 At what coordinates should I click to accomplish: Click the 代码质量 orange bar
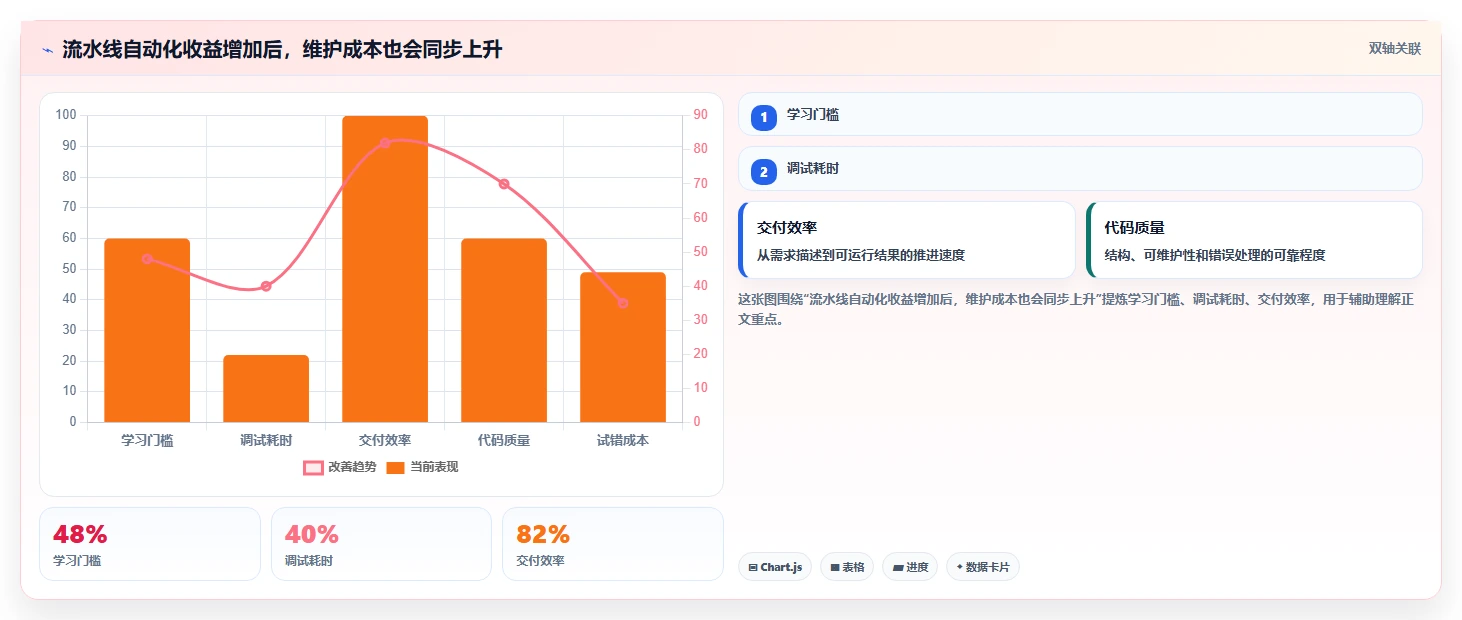[x=504, y=330]
